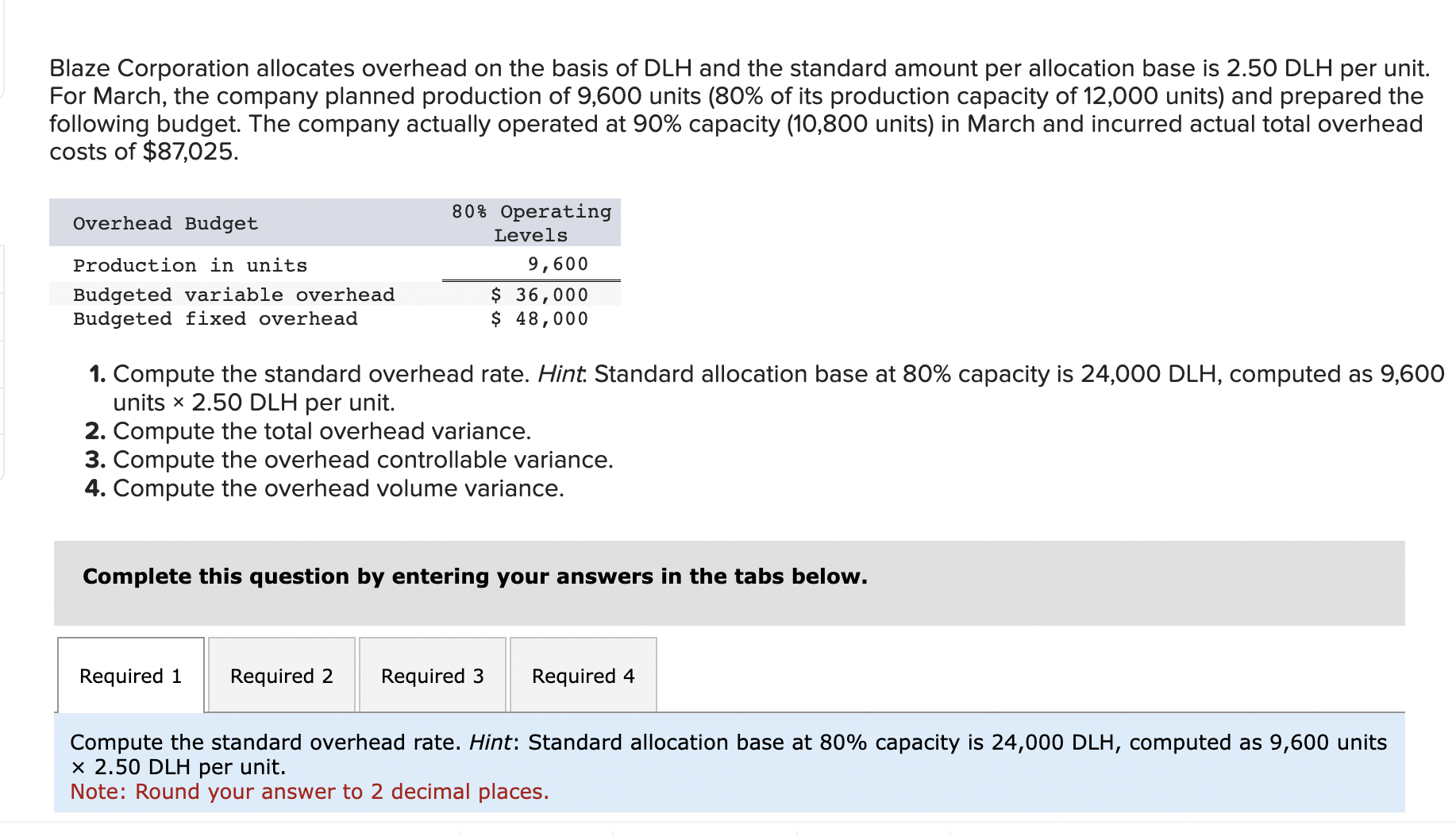Select the Complete this question instruction banner
Image resolution: width=1456 pixels, height=837 pixels.
tap(475, 577)
